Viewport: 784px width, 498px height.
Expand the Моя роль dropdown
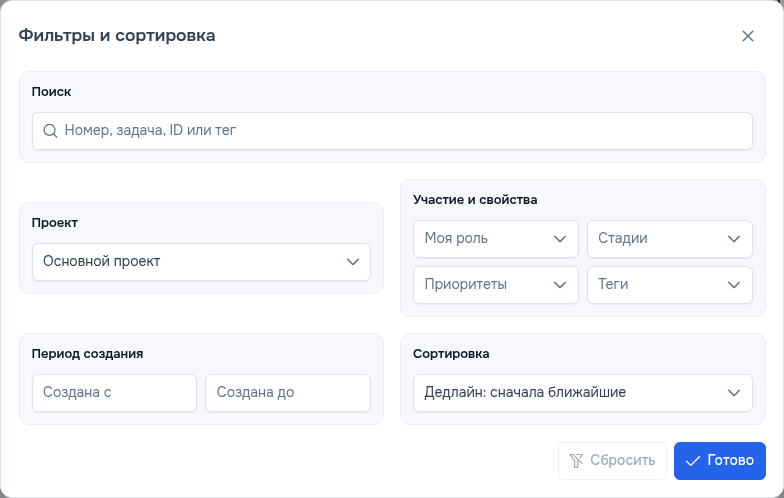[496, 239]
